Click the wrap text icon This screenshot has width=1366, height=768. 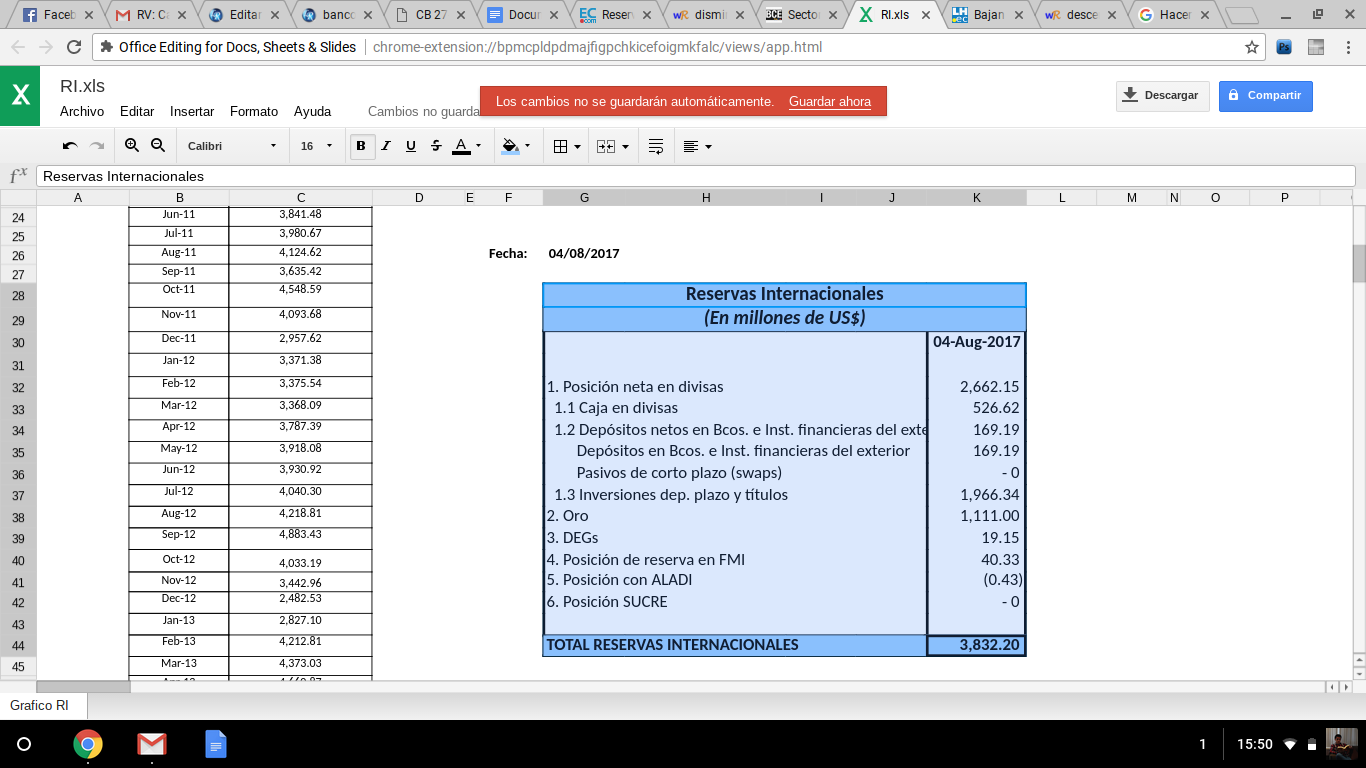point(656,146)
